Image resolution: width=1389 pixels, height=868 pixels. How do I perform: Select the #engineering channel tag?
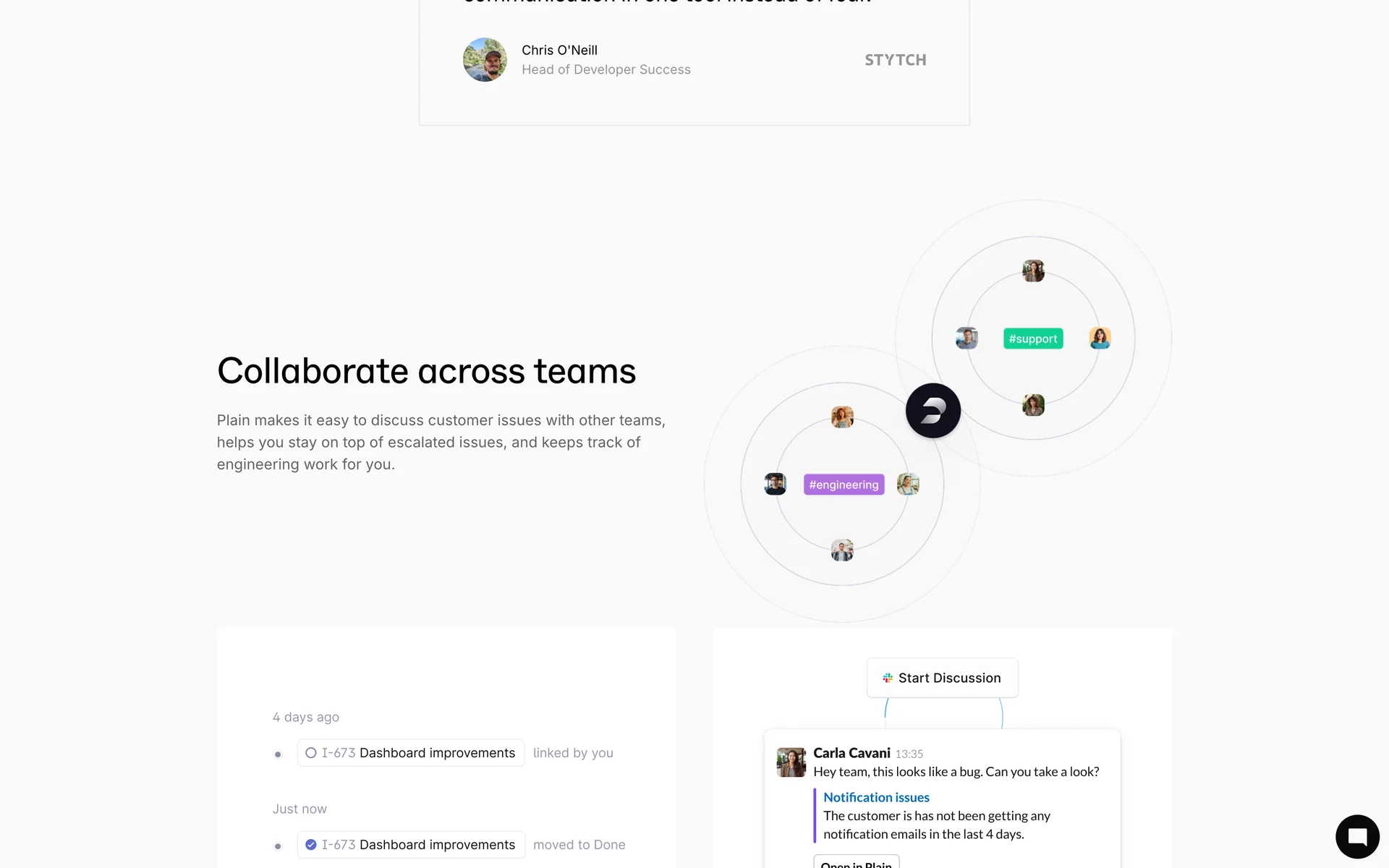pyautogui.click(x=844, y=485)
